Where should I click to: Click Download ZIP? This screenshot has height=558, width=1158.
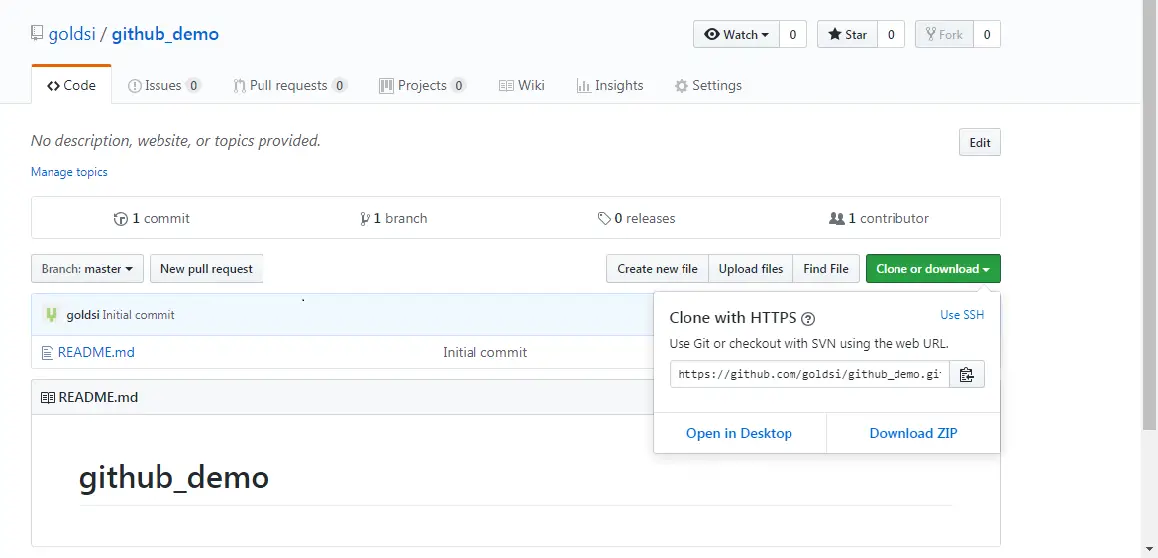coord(914,433)
